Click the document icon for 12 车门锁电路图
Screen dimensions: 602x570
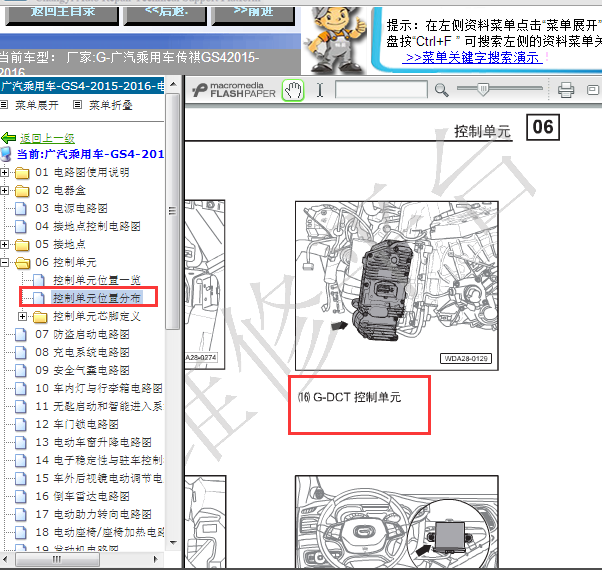click(x=21, y=425)
